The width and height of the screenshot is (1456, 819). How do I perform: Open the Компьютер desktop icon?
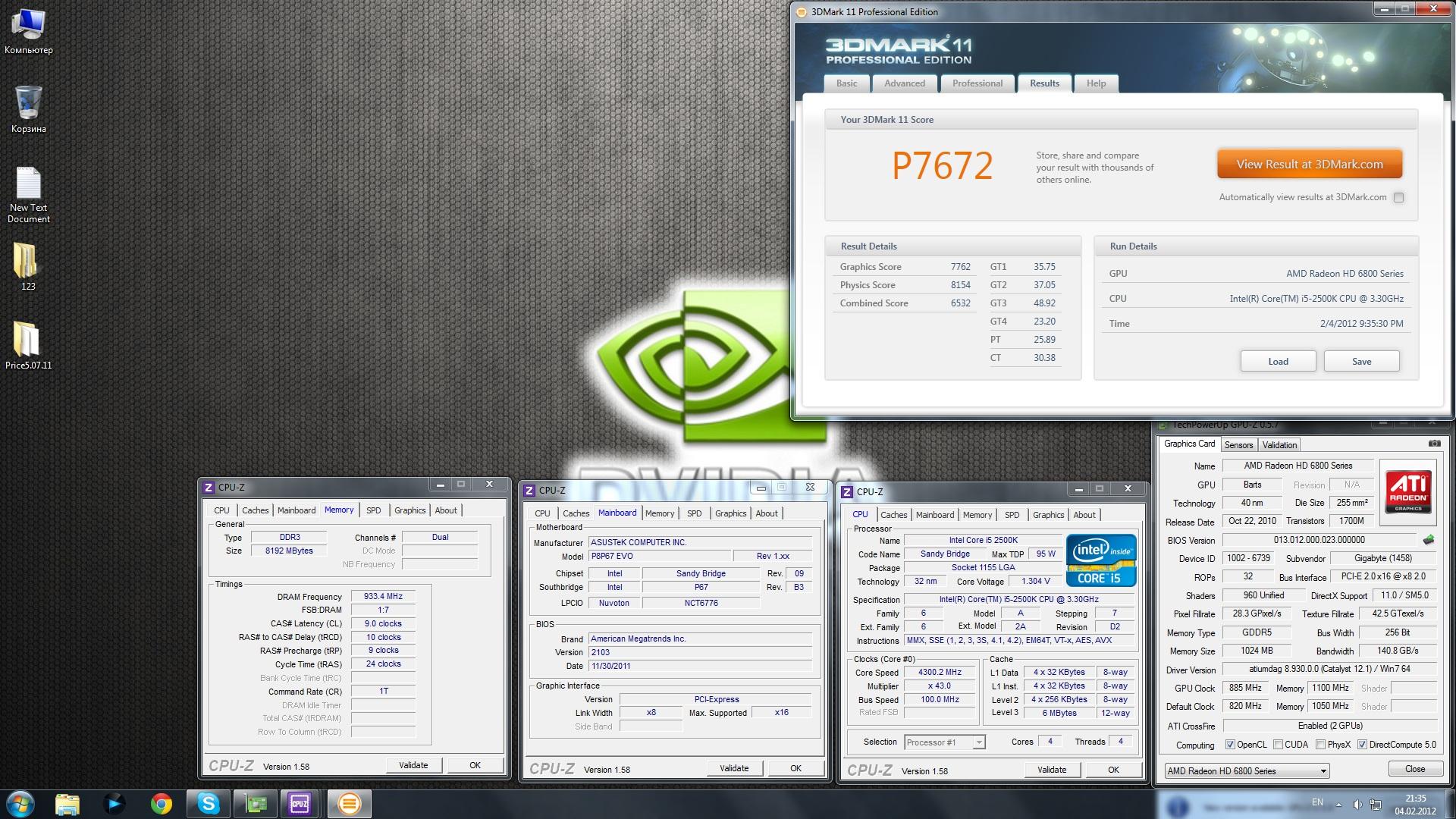click(28, 32)
